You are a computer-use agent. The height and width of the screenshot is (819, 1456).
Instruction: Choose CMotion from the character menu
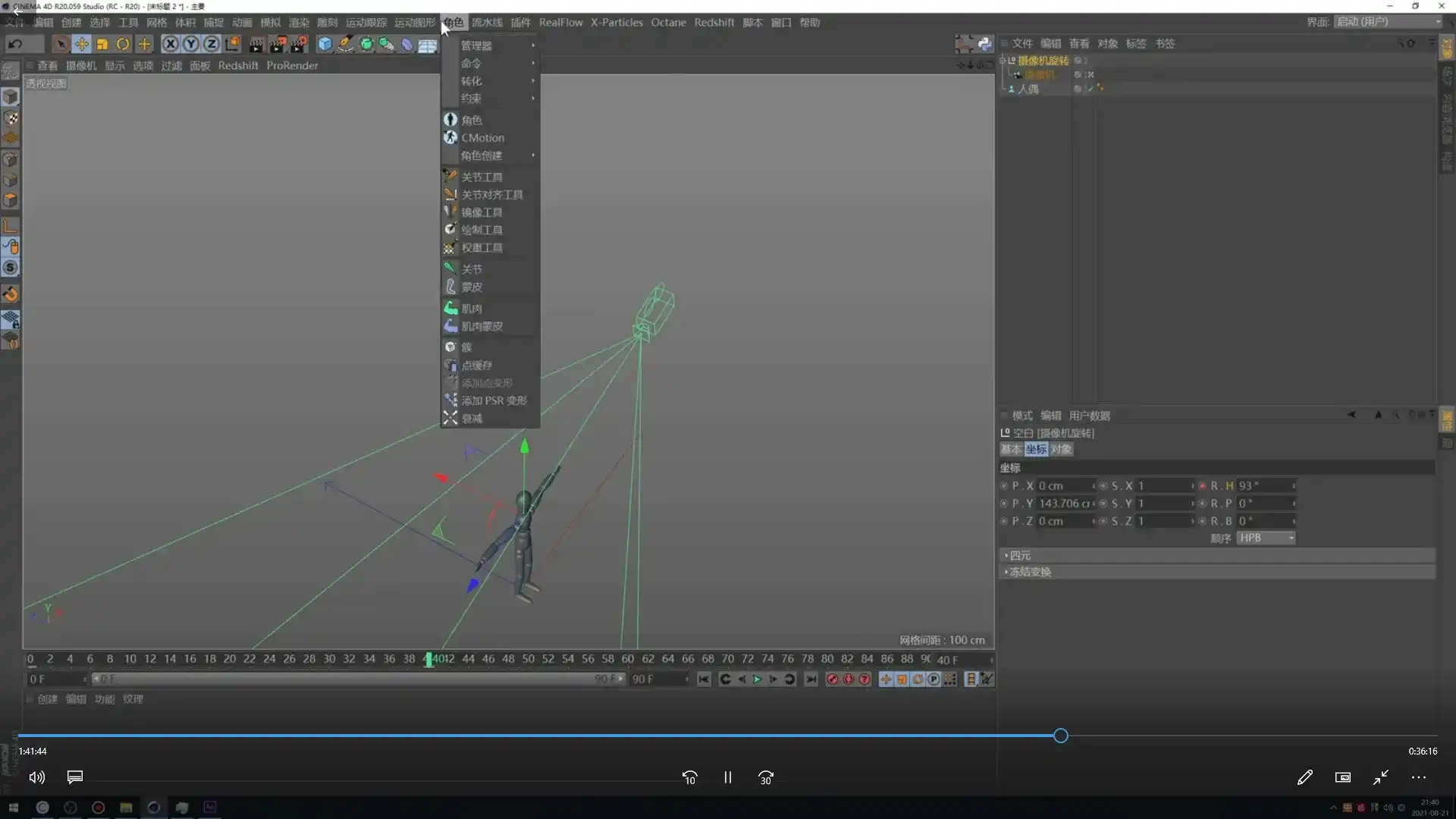click(x=490, y=137)
